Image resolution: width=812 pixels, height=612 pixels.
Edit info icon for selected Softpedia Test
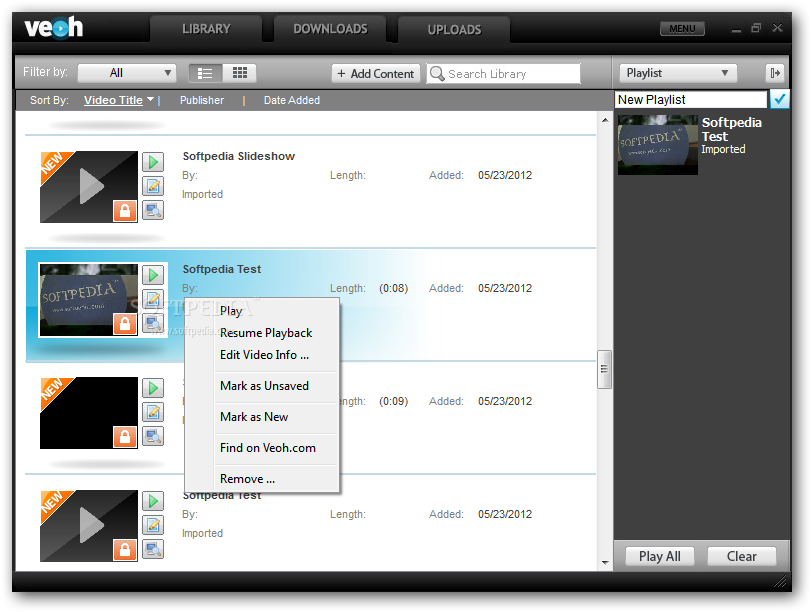click(x=153, y=299)
